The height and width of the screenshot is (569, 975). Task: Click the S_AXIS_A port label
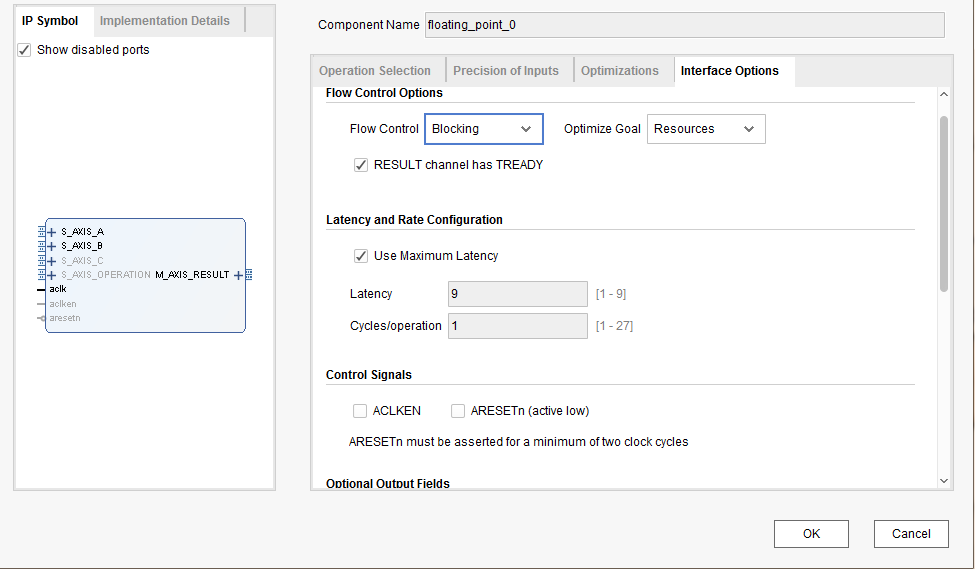[82, 232]
